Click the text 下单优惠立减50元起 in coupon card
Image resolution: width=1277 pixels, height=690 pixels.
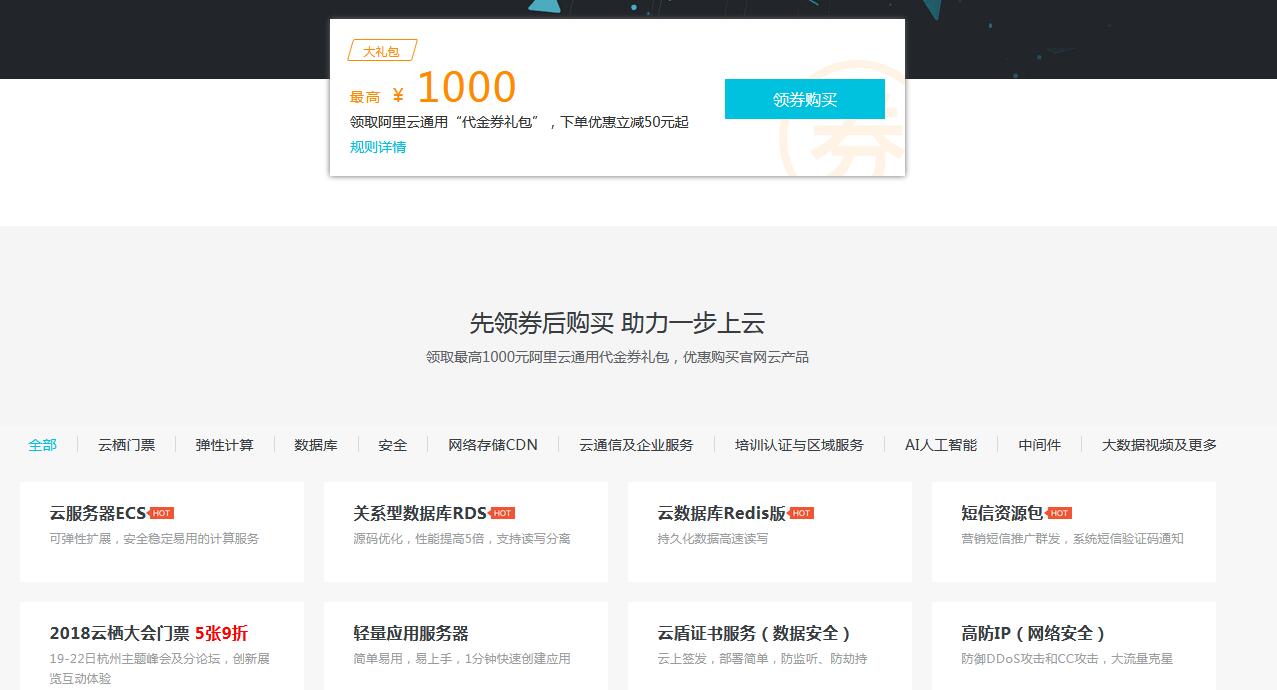[624, 122]
